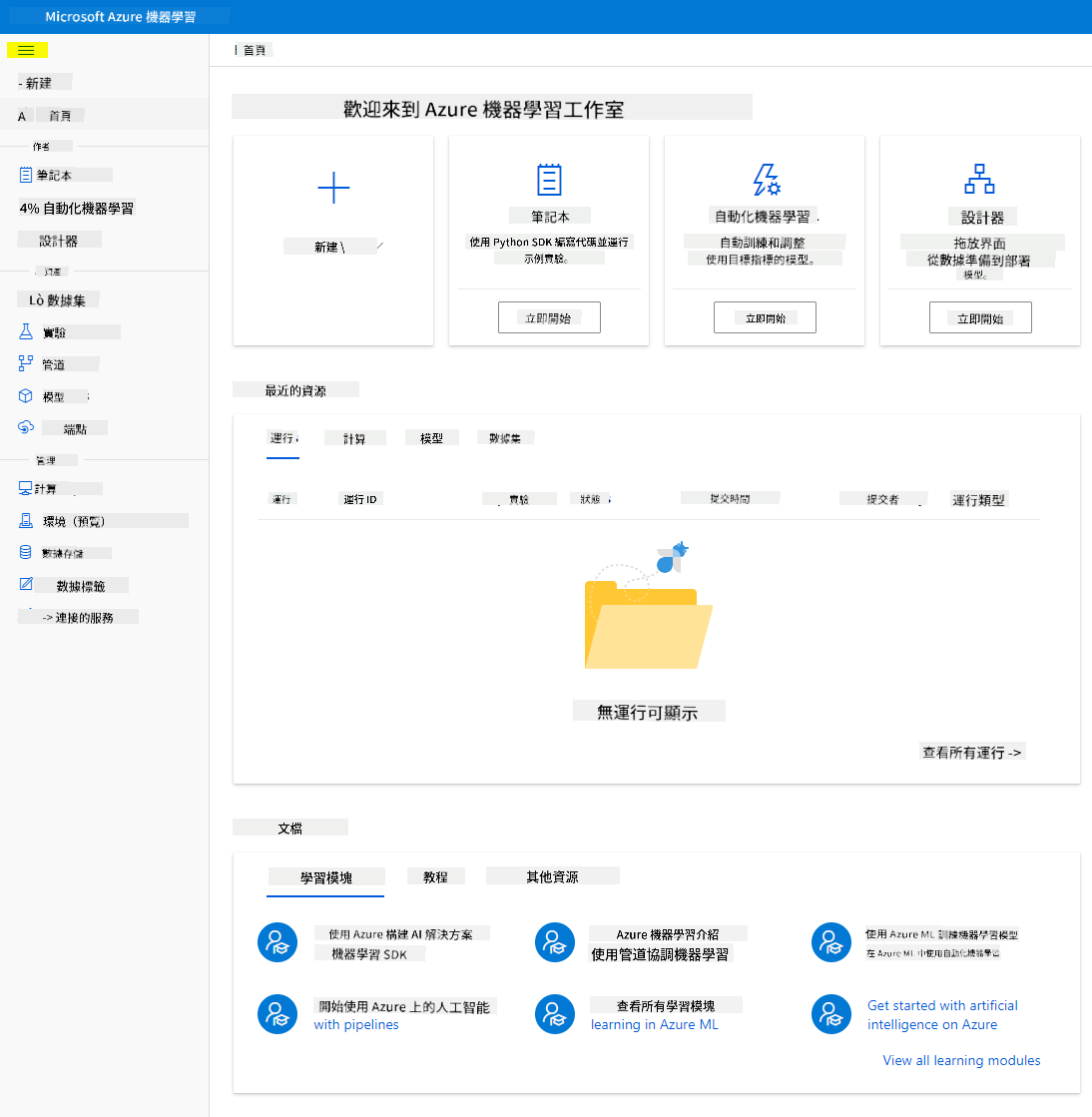Click icon beside 開始使用 Azure 上的人工智能
This screenshot has height=1117, width=1092.
(277, 1014)
